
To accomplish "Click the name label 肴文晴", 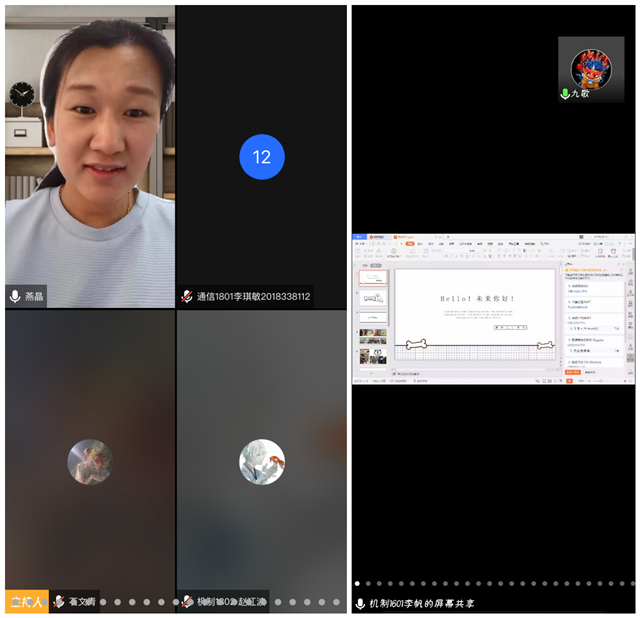I will click(x=82, y=601).
